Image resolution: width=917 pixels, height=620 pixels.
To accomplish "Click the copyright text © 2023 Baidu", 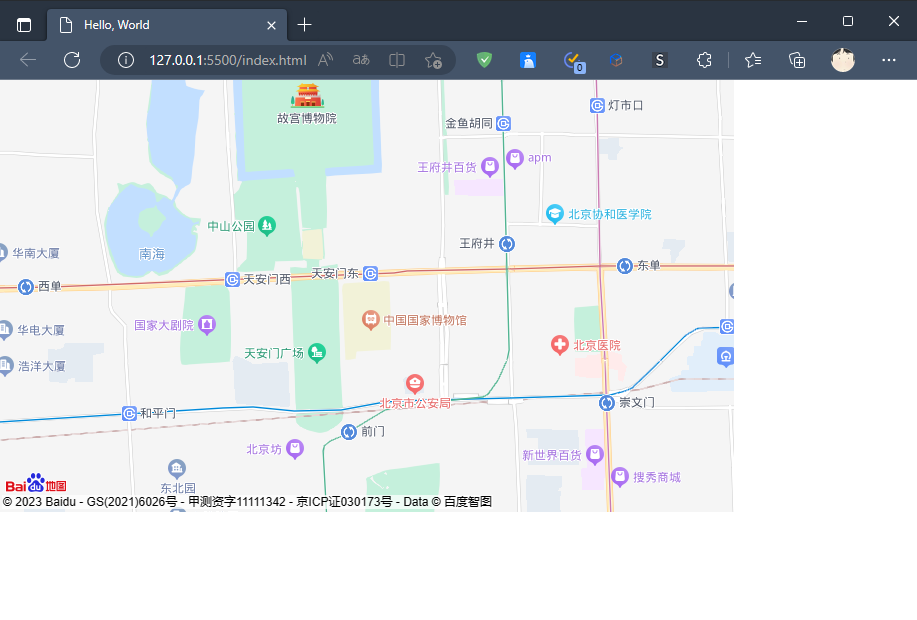I will point(40,502).
